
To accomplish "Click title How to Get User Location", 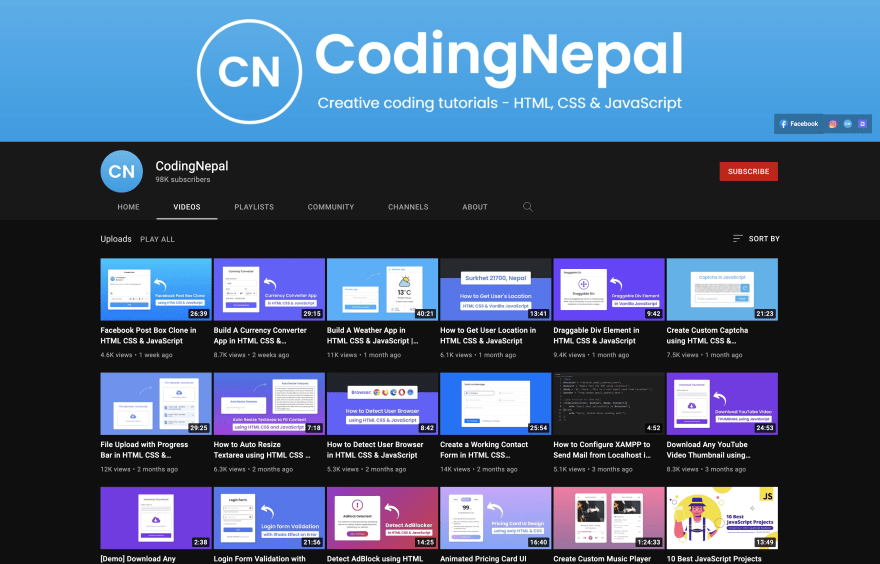I will click(488, 336).
